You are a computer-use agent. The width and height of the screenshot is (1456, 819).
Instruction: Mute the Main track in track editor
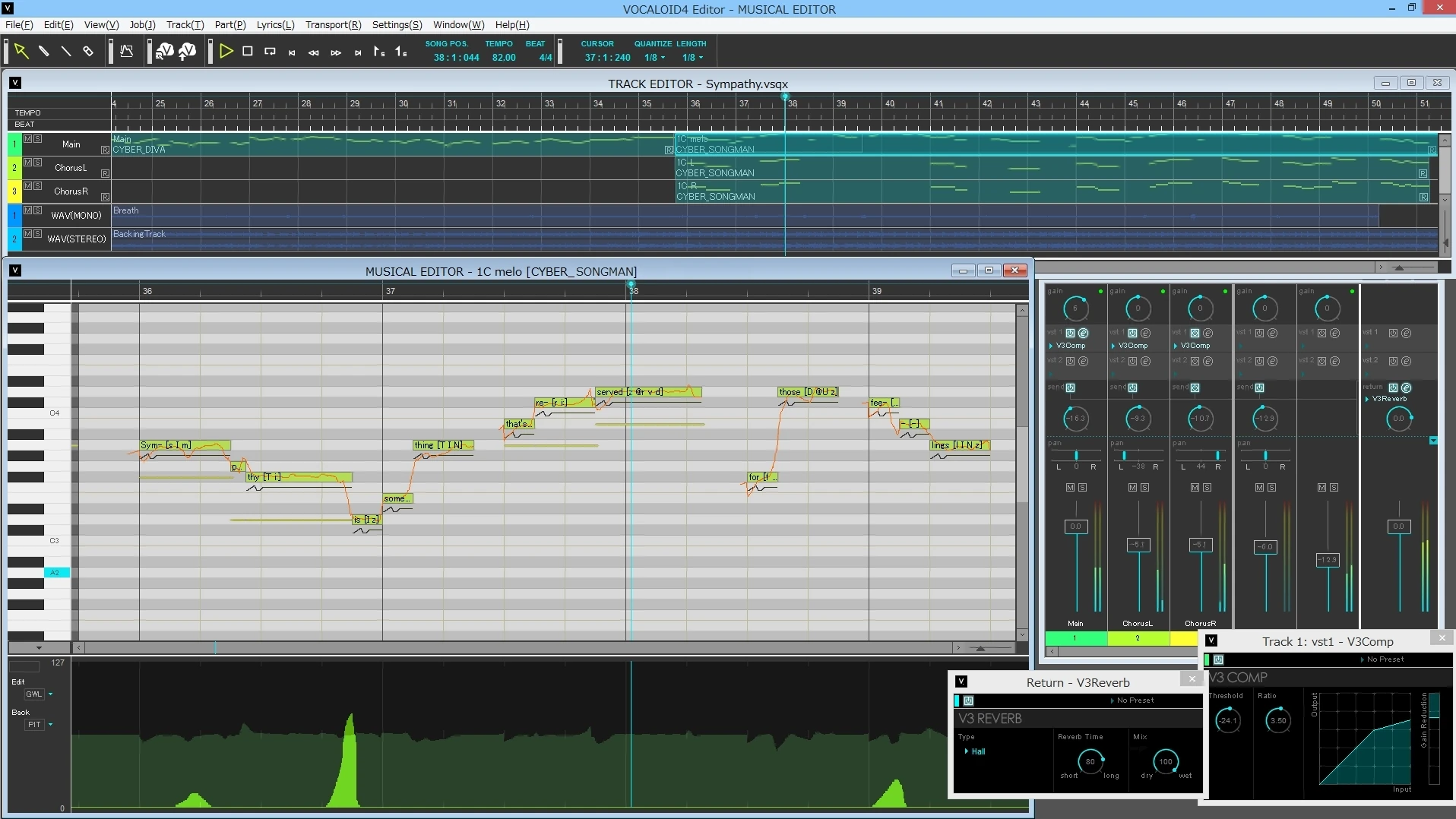(x=28, y=139)
